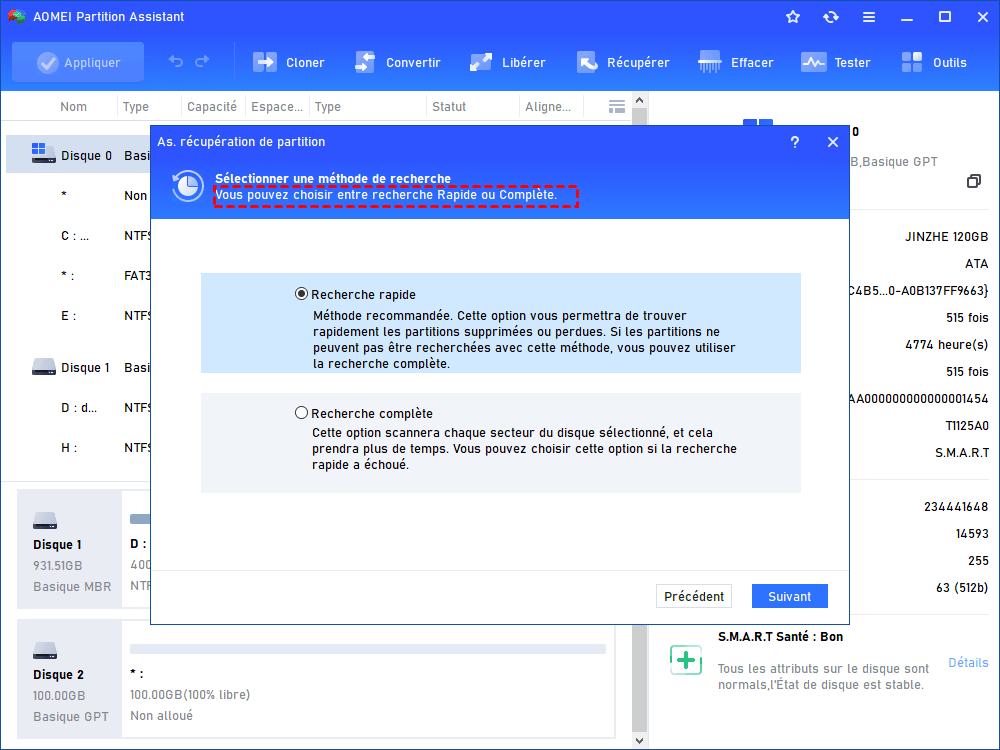Open the Tester tool

pos(835,62)
